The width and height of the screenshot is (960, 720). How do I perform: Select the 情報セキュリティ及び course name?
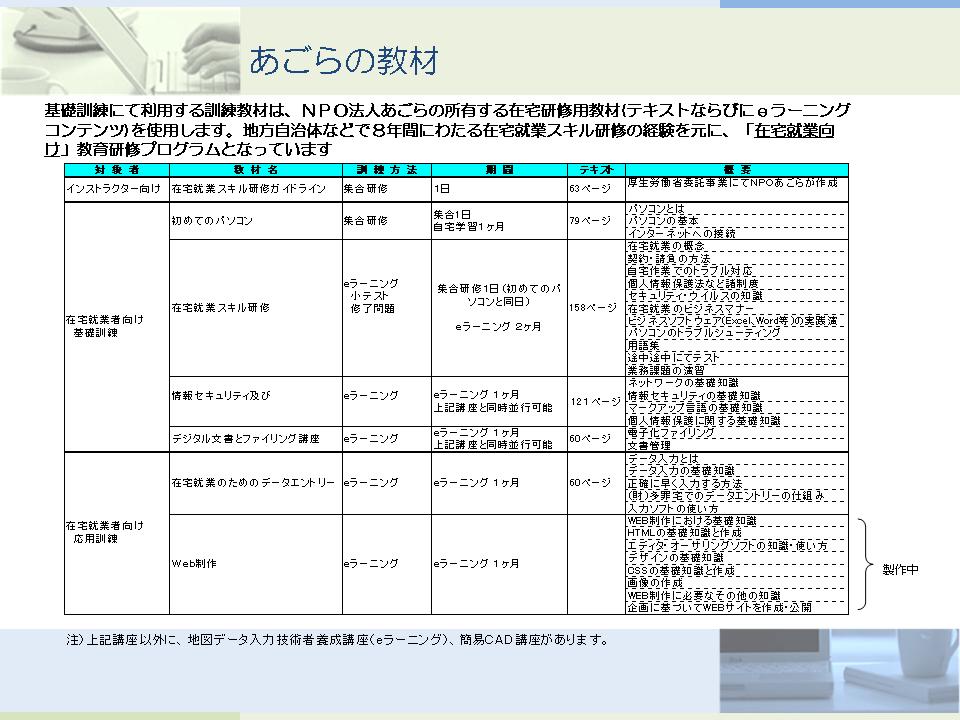[x=220, y=396]
